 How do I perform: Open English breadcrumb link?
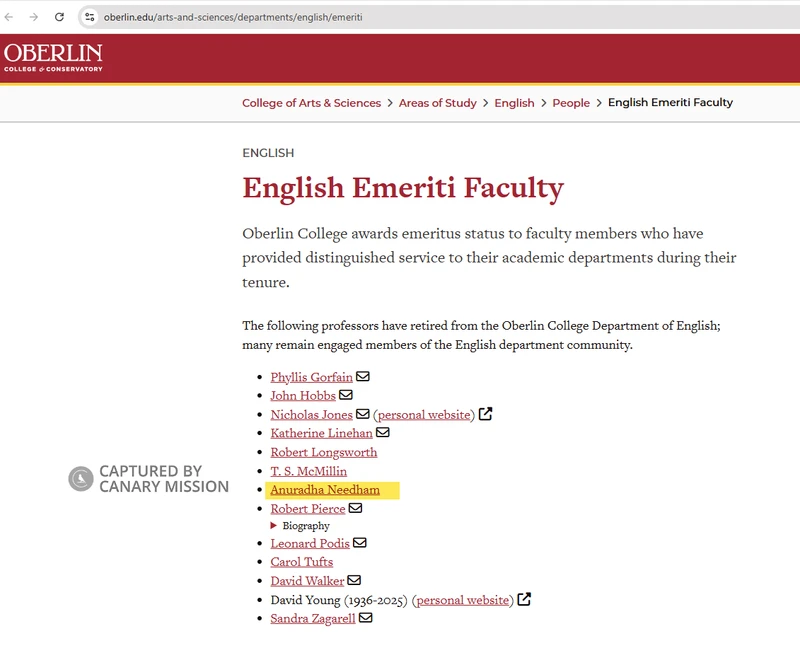(x=514, y=103)
